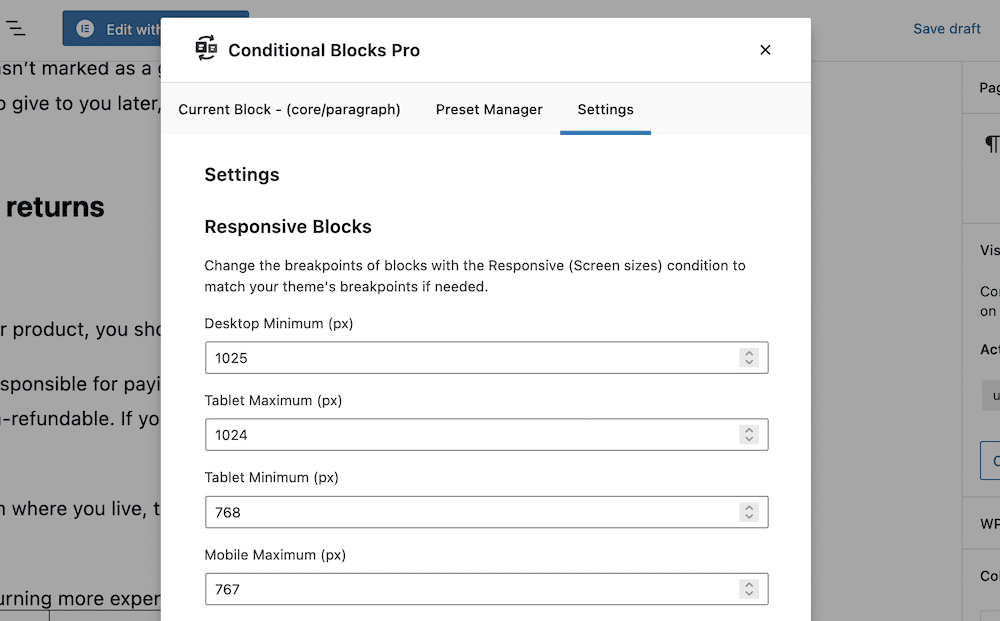Click the Elementor icon in Edit with button
Image resolution: width=1000 pixels, height=621 pixels.
(85, 29)
